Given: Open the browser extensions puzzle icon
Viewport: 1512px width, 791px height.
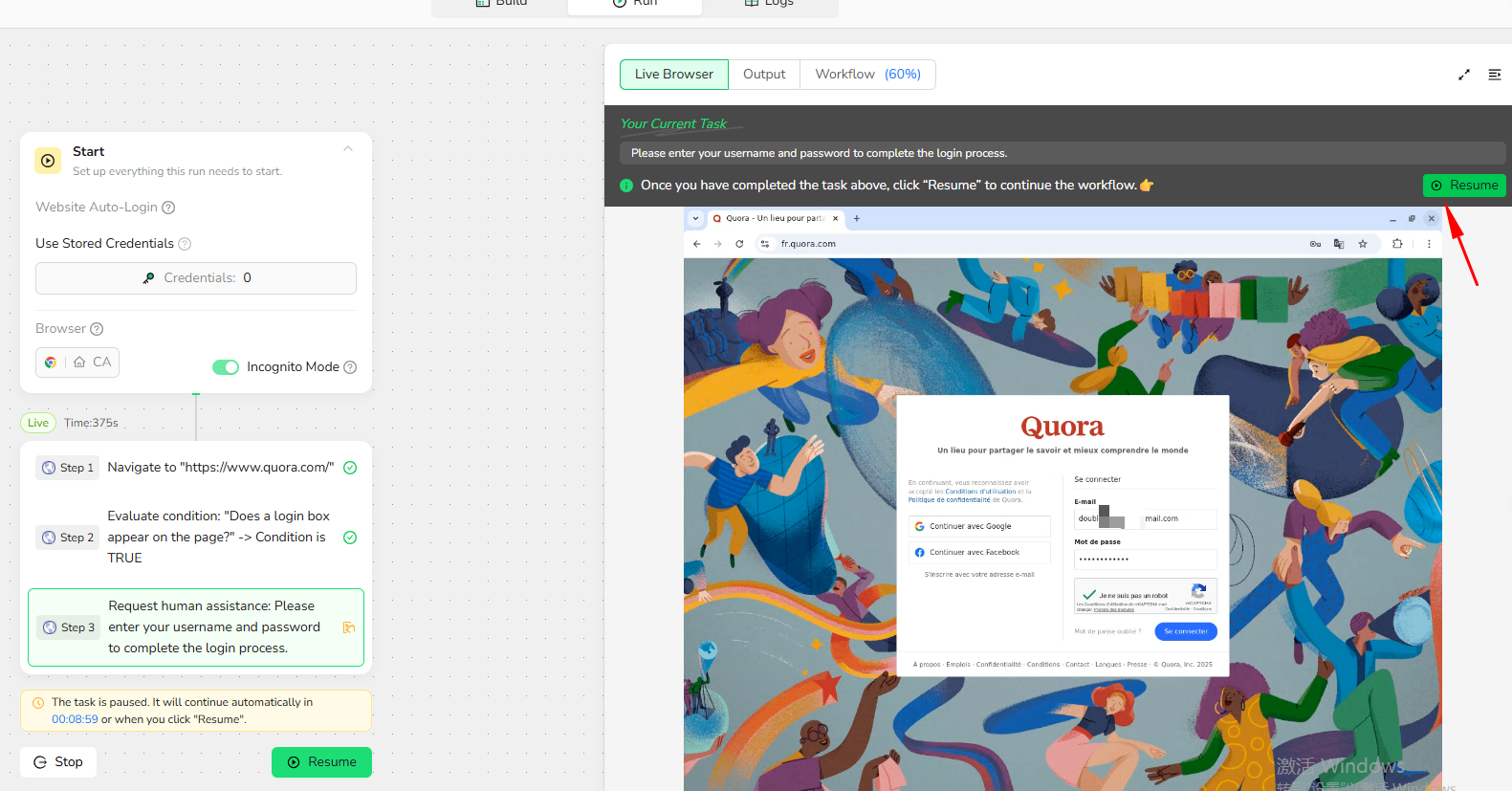Looking at the screenshot, I should (x=1397, y=244).
